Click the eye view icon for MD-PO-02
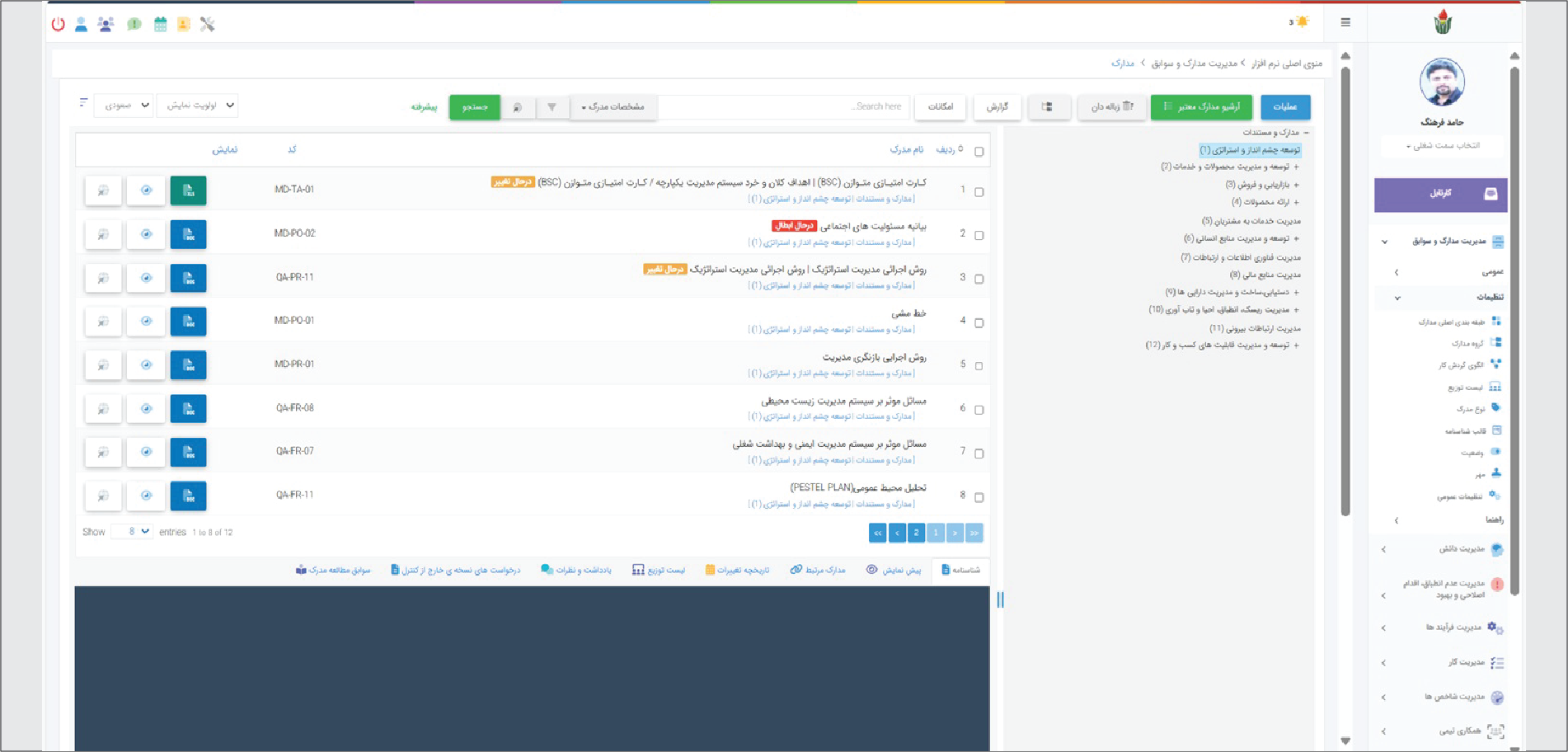Image resolution: width=1568 pixels, height=752 pixels. coord(146,234)
